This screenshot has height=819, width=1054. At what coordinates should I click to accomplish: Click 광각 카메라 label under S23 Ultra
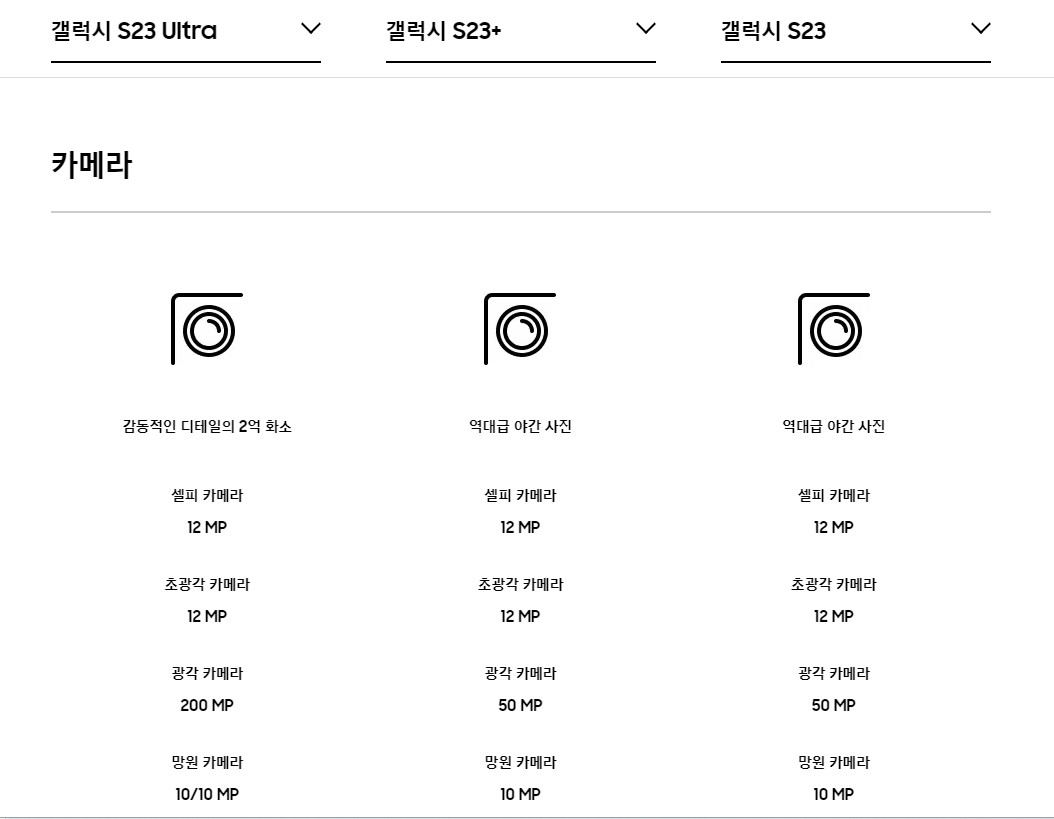(207, 673)
